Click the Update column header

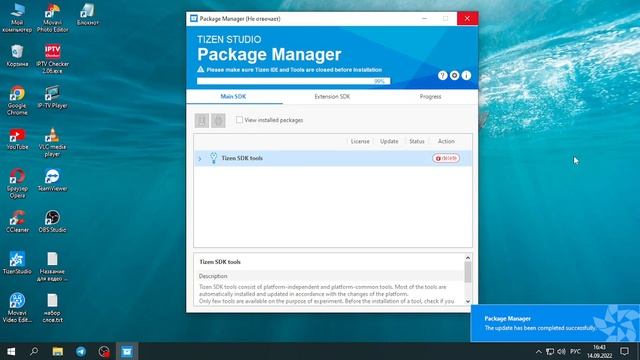[389, 141]
